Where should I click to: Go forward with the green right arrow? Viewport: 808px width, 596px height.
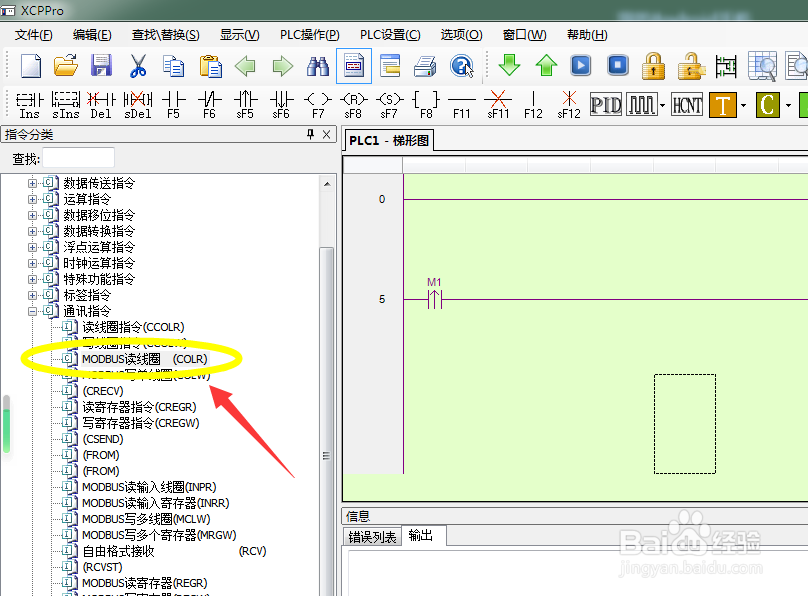click(282, 66)
